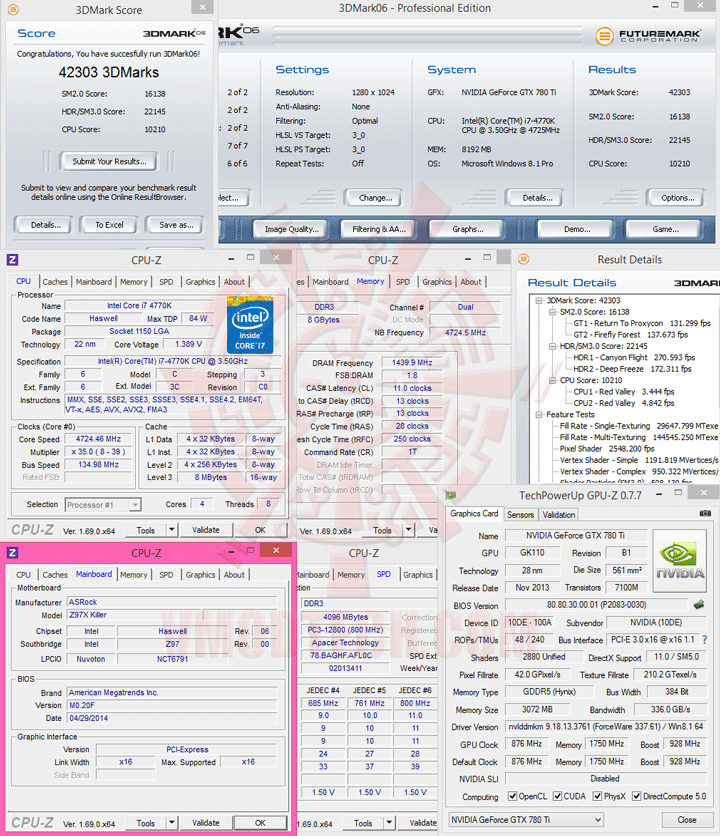This screenshot has height=836, width=720.
Task: Select the HDR2 - Deep Freeze result row
Action: click(633, 369)
